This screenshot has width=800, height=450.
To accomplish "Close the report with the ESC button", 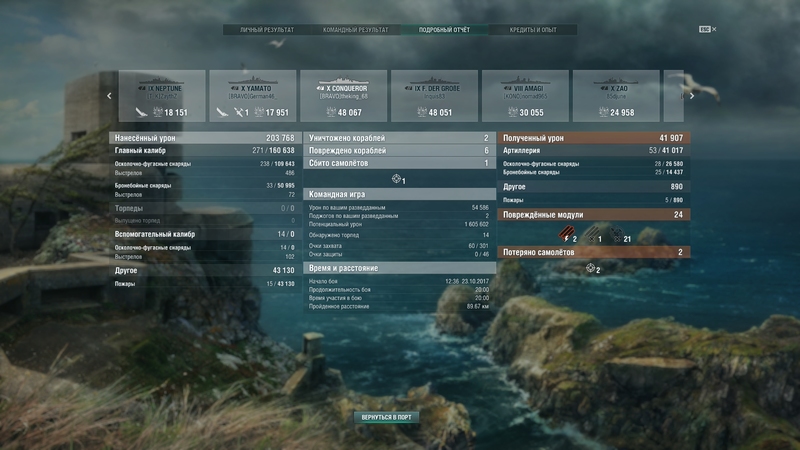I will tap(707, 29).
